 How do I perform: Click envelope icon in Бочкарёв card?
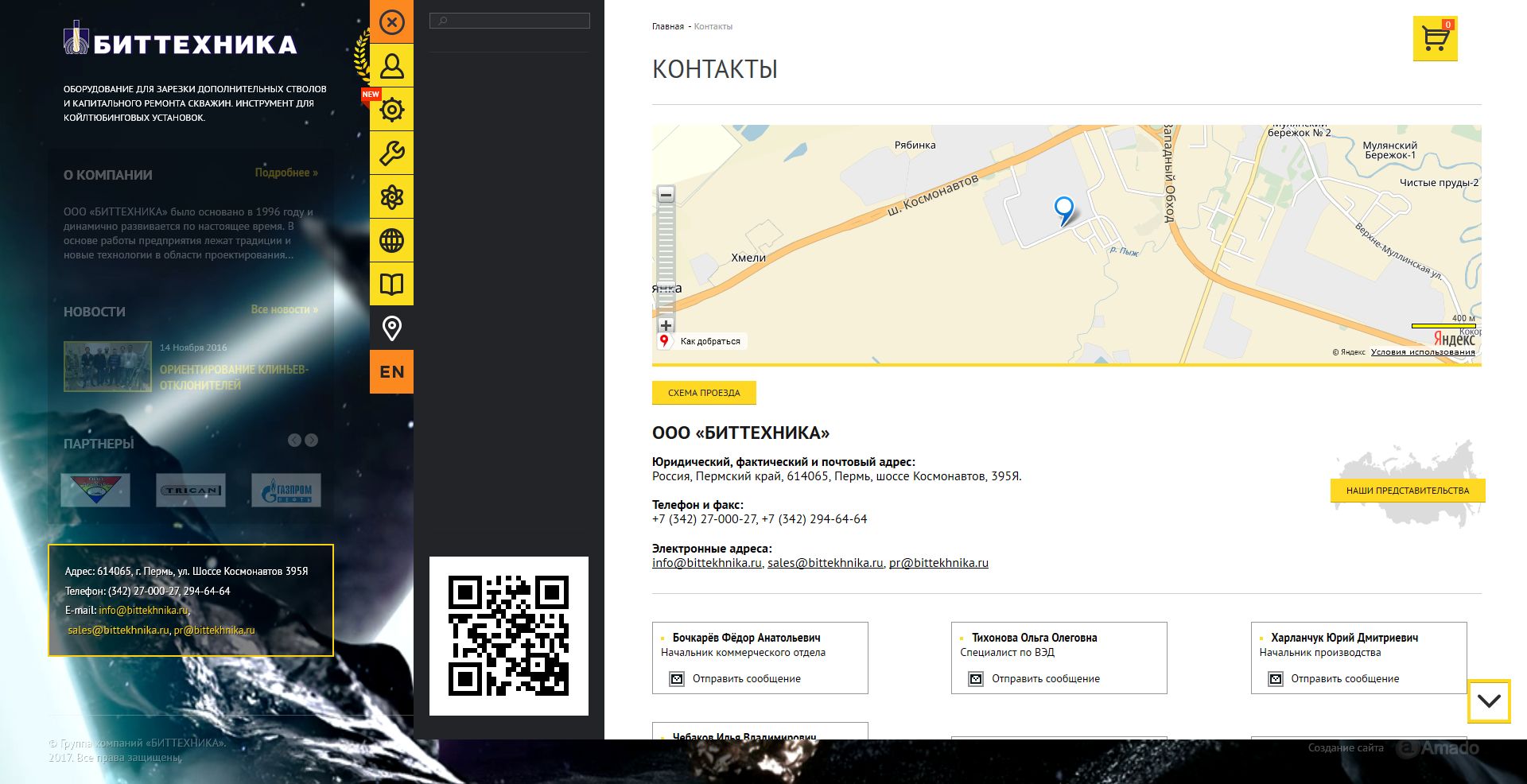pyautogui.click(x=677, y=679)
